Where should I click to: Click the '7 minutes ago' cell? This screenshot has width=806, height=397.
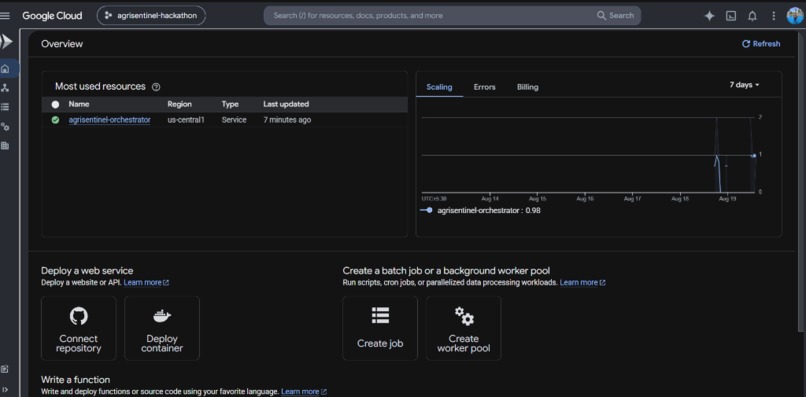click(287, 120)
